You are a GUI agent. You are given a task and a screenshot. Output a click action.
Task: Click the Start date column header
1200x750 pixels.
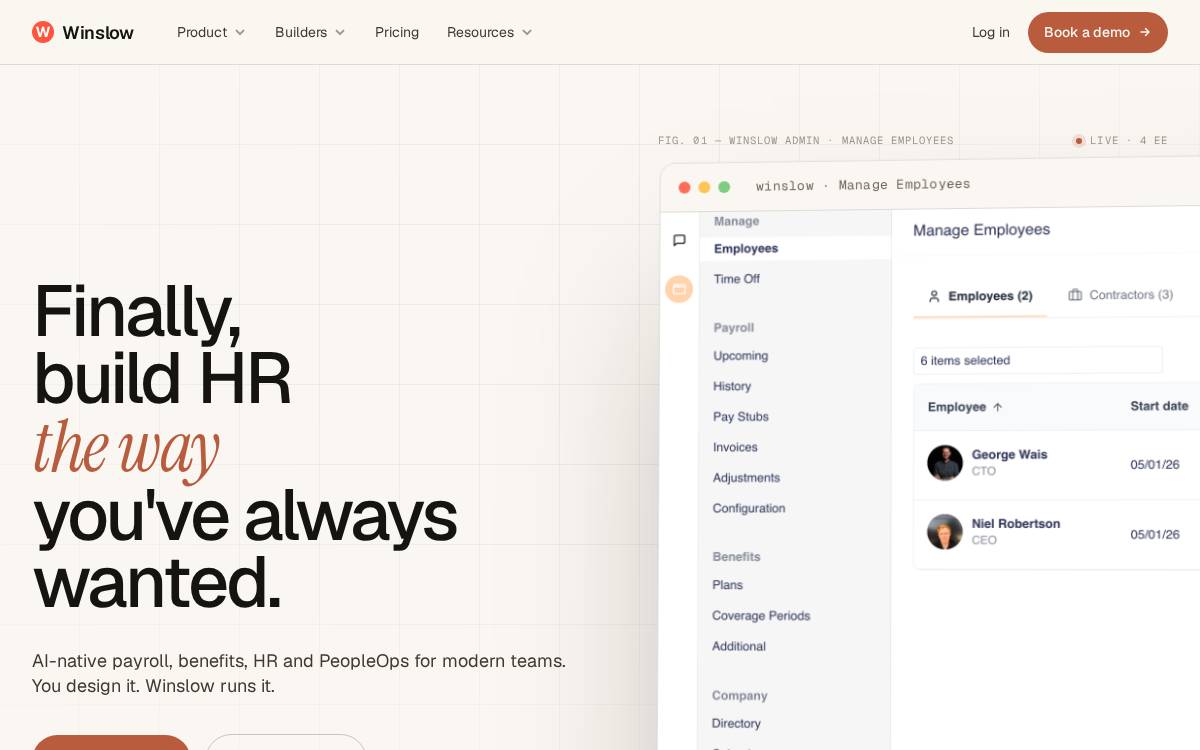click(1159, 406)
